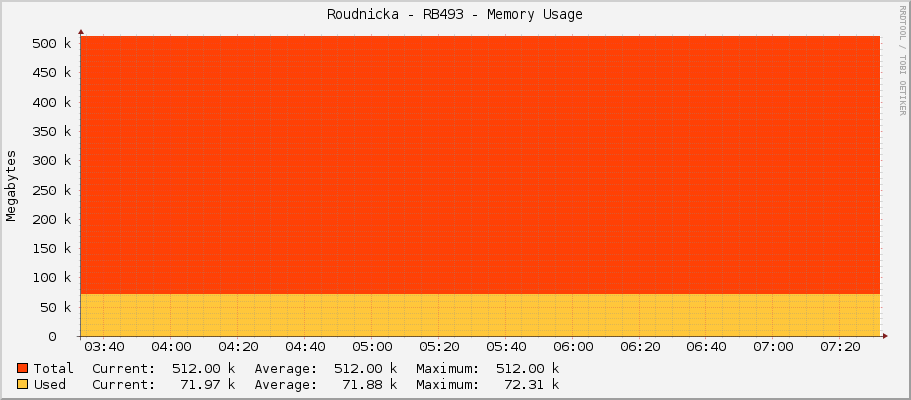Click the 06:00 time label
The image size is (911, 400).
(x=572, y=347)
